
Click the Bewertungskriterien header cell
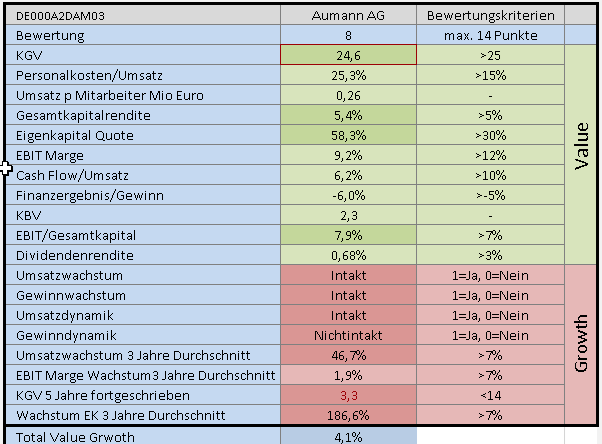[x=490, y=15]
